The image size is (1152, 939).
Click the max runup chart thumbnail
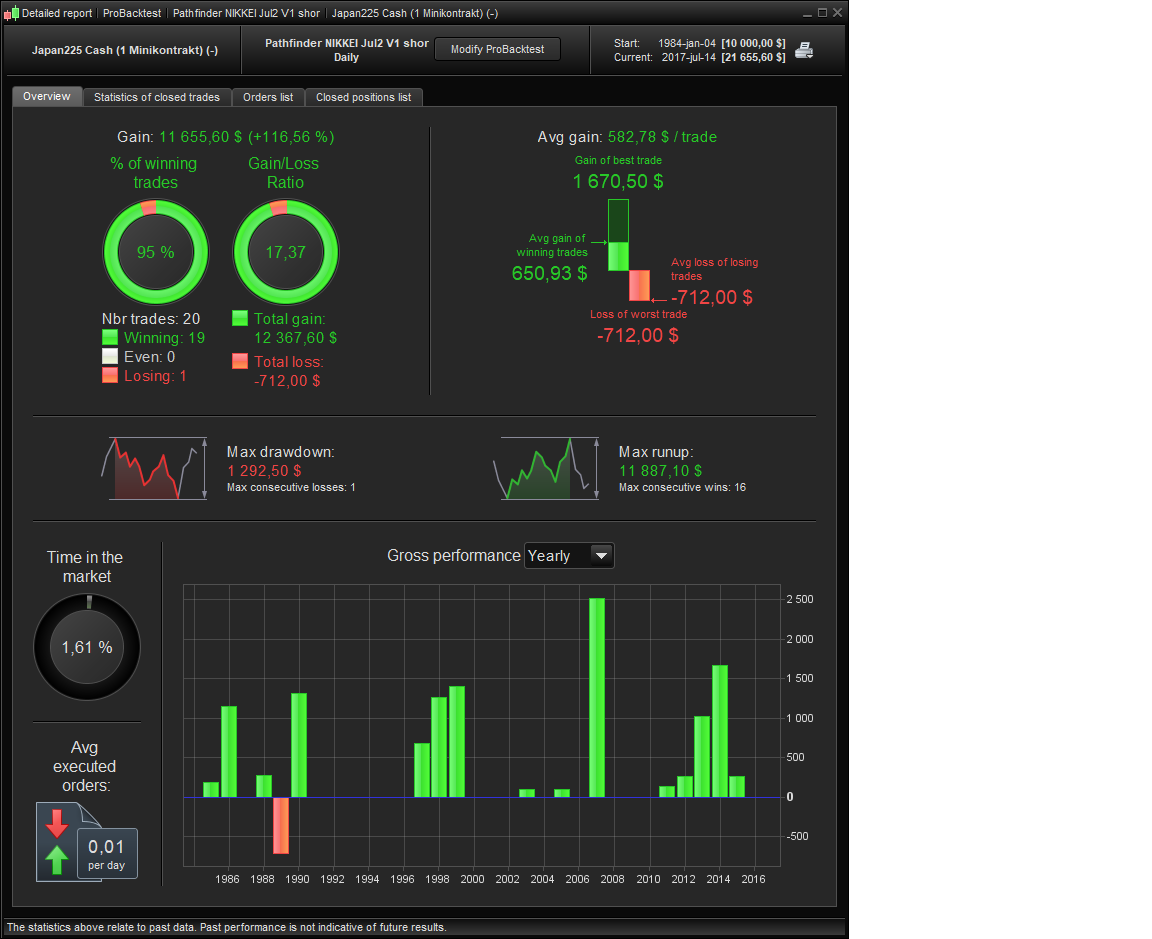pyautogui.click(x=546, y=469)
